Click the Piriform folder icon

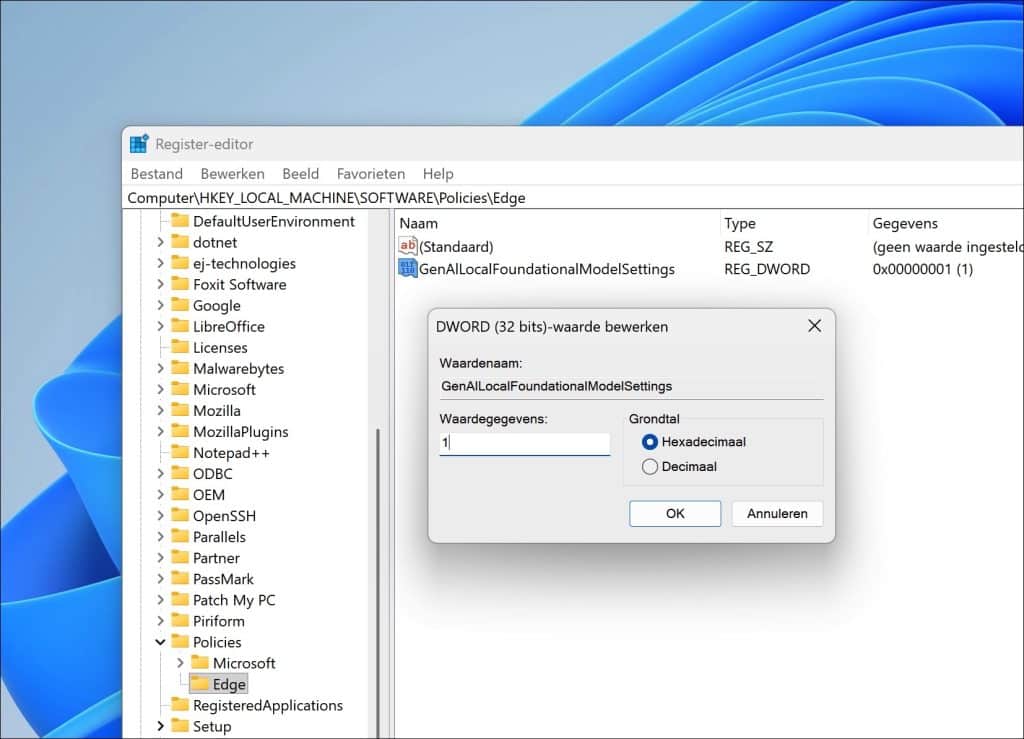[180, 621]
